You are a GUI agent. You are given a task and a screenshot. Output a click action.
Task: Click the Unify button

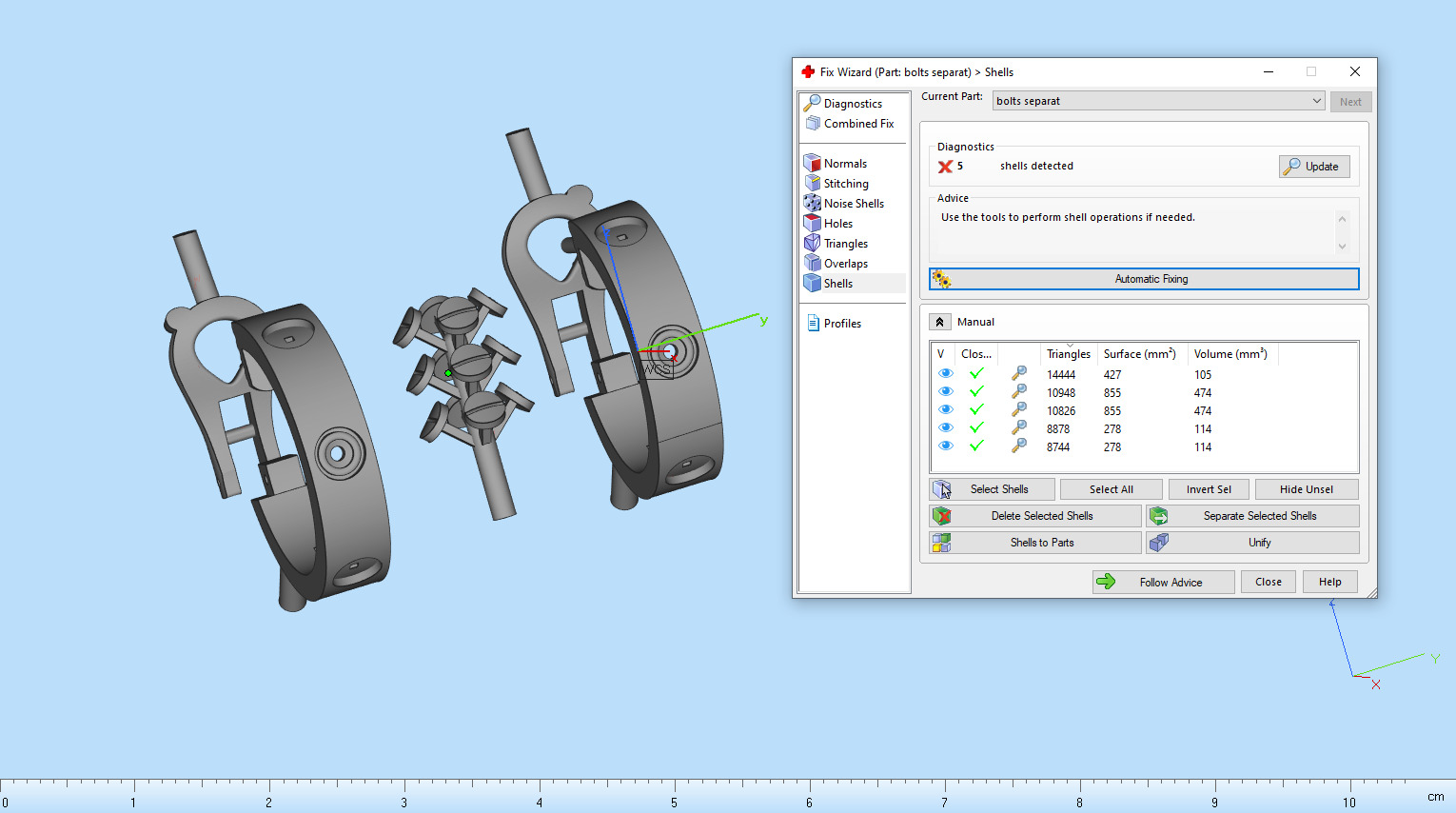pyautogui.click(x=1253, y=543)
